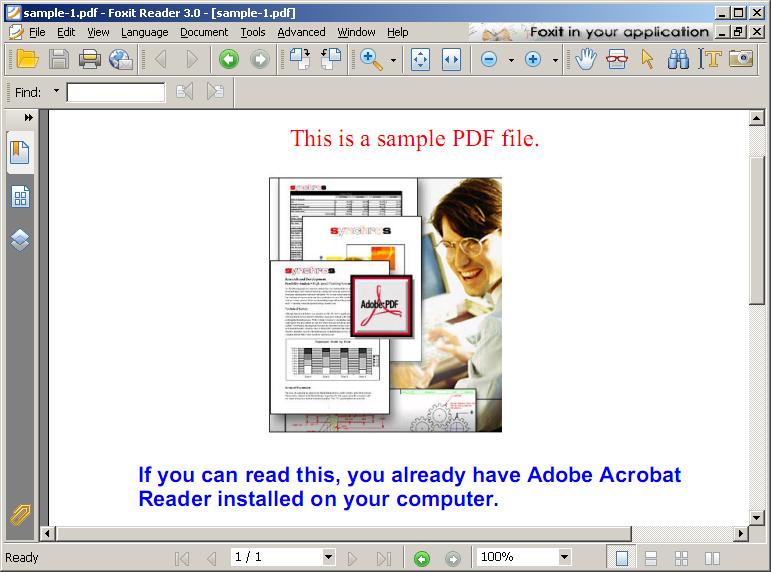771x572 pixels.
Task: Open the Find options dropdown arrow
Action: [56, 91]
